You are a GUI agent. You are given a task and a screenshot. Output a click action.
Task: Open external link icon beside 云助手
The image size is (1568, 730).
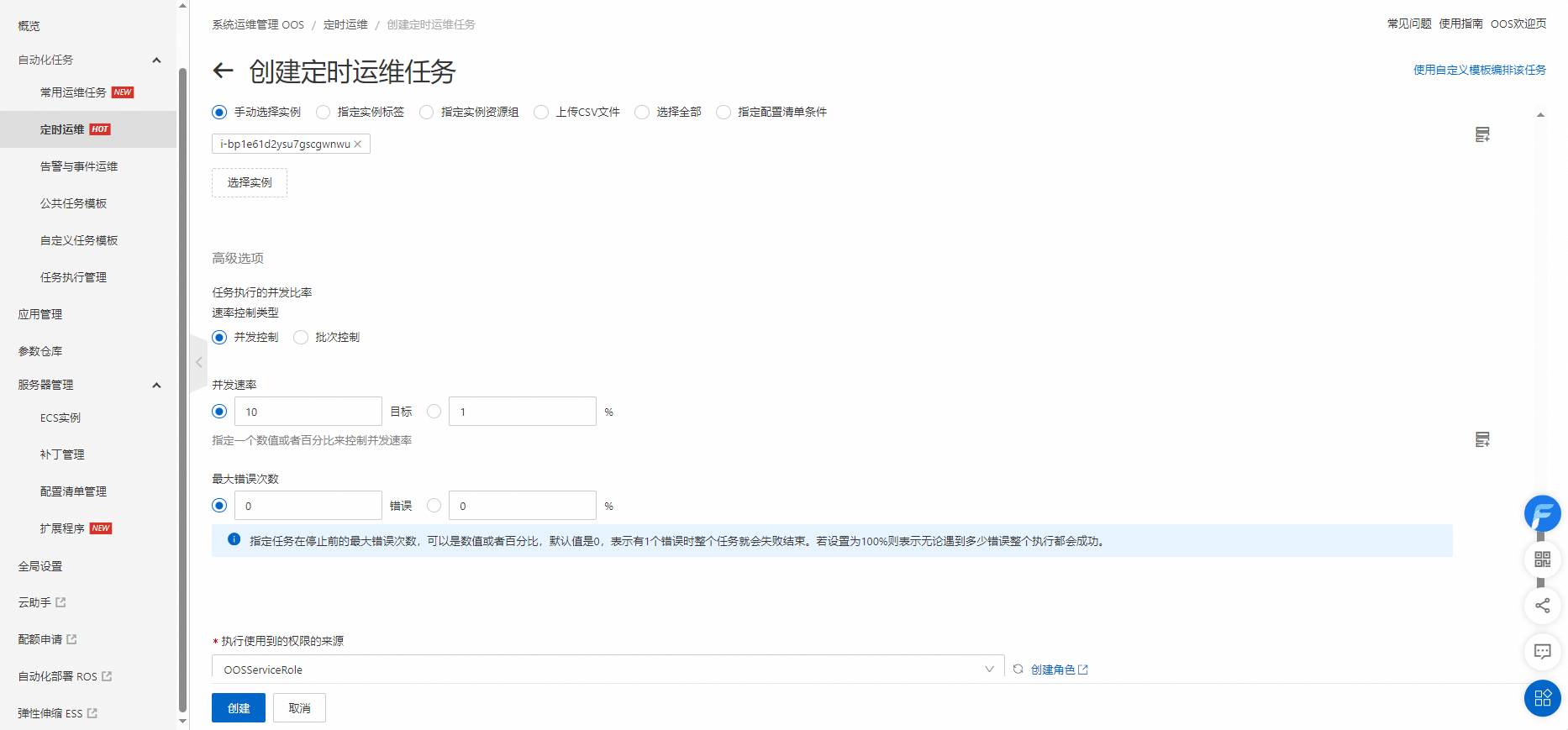(61, 602)
